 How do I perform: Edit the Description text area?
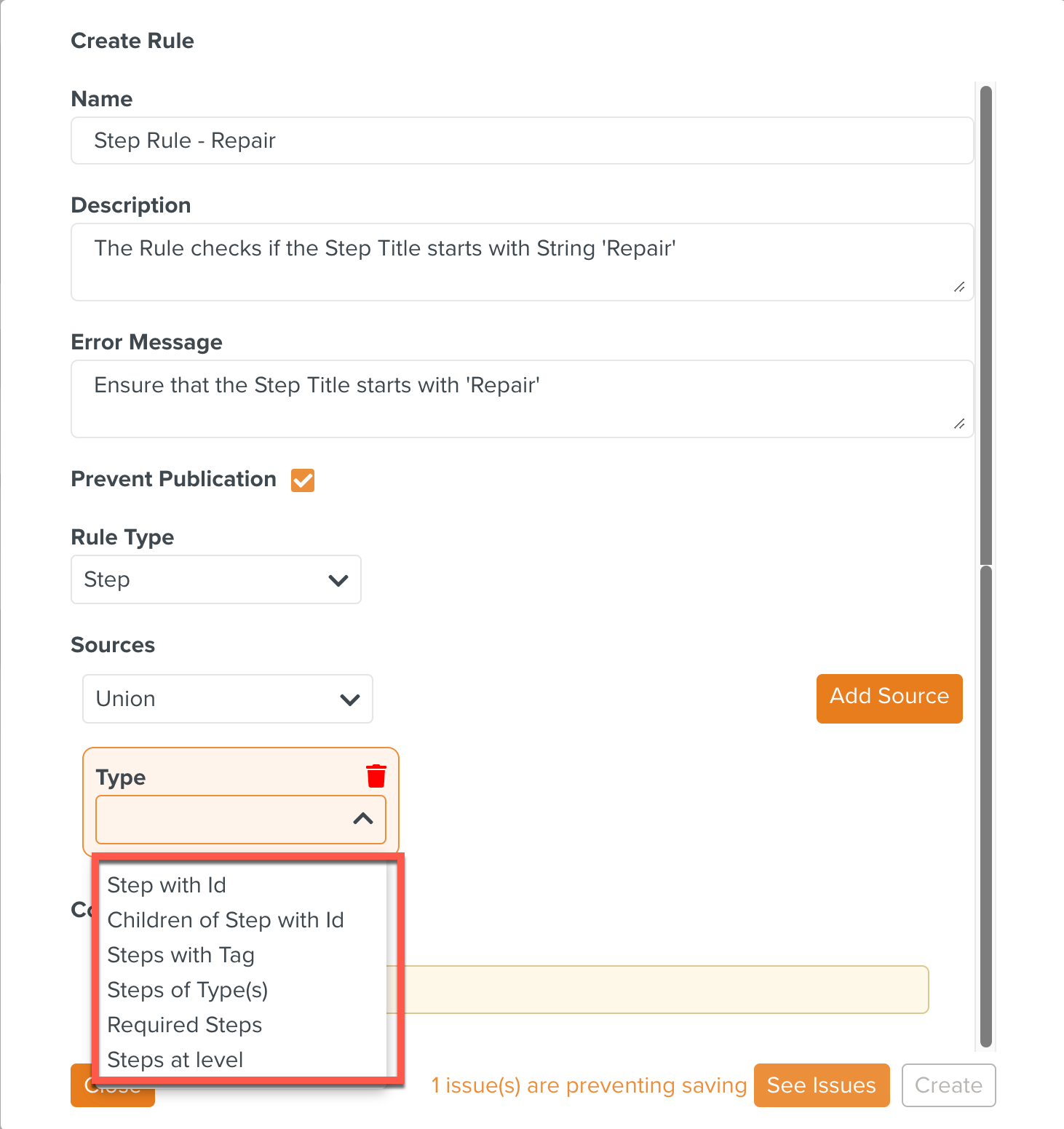tap(521, 262)
